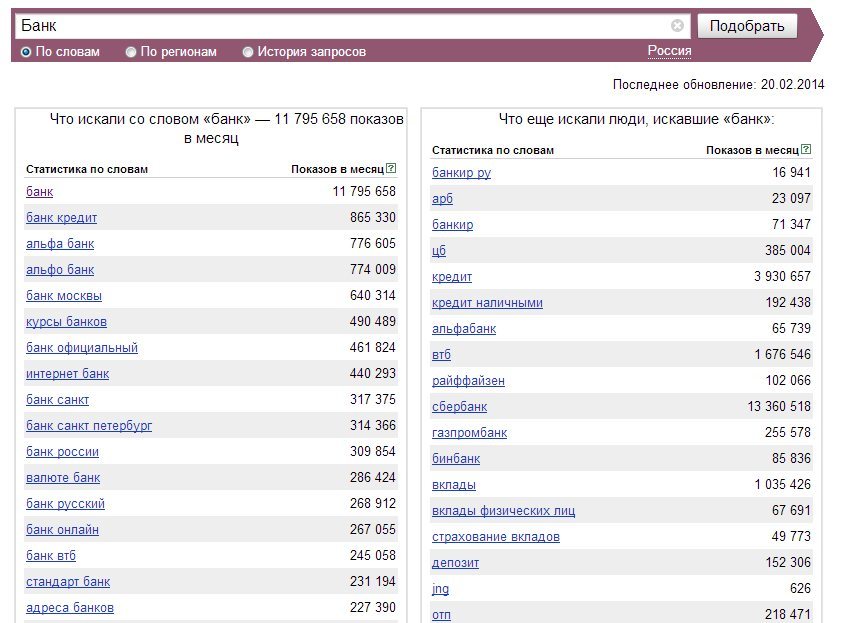Click the 'Подобрать' button
The height and width of the screenshot is (623, 859).
click(x=747, y=26)
